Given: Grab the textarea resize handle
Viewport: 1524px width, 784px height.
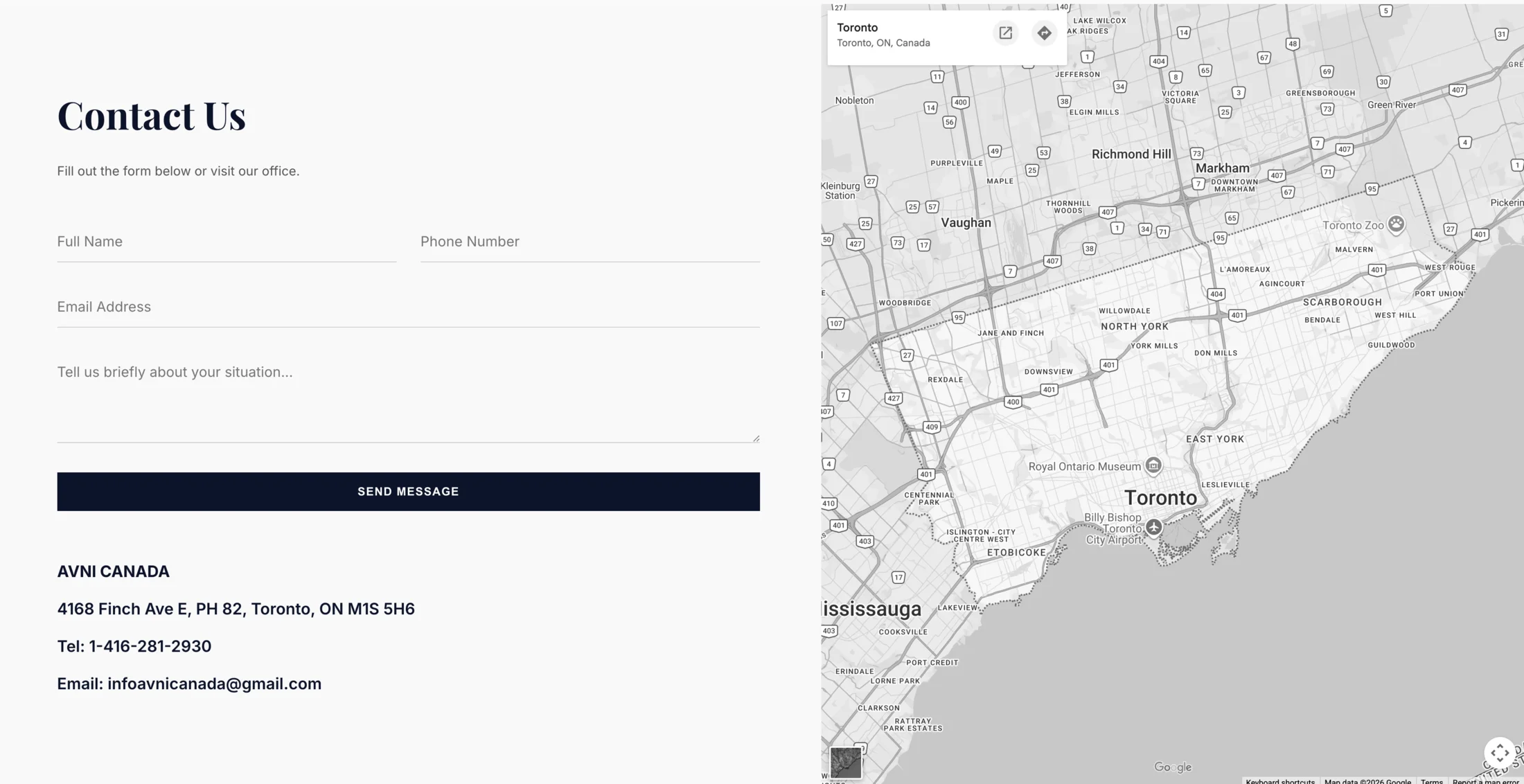Looking at the screenshot, I should (756, 438).
